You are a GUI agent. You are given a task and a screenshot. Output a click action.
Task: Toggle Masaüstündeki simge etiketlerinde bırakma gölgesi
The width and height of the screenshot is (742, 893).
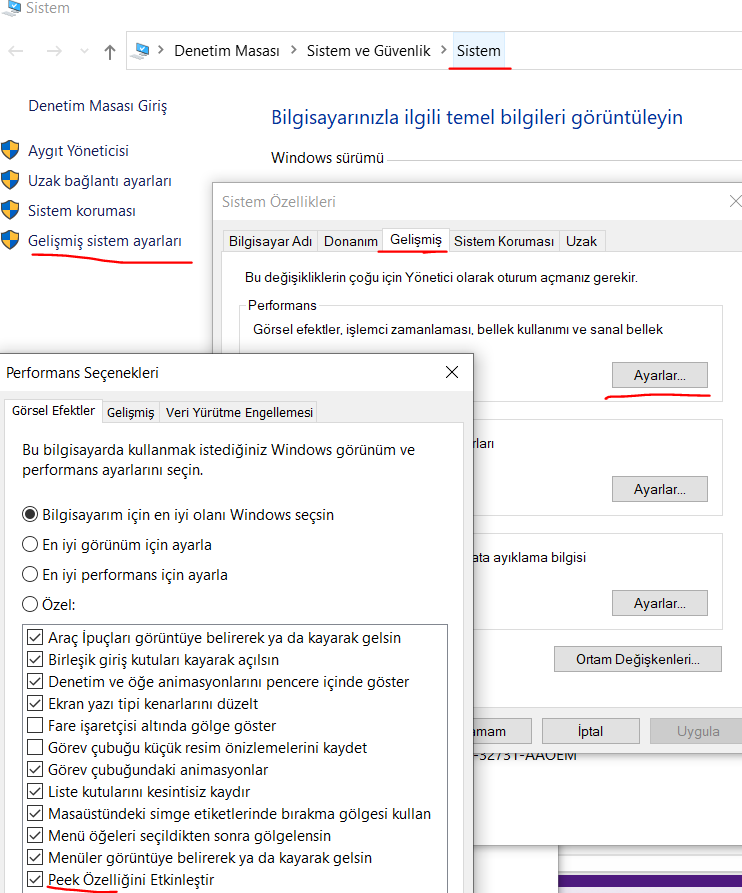tap(35, 813)
